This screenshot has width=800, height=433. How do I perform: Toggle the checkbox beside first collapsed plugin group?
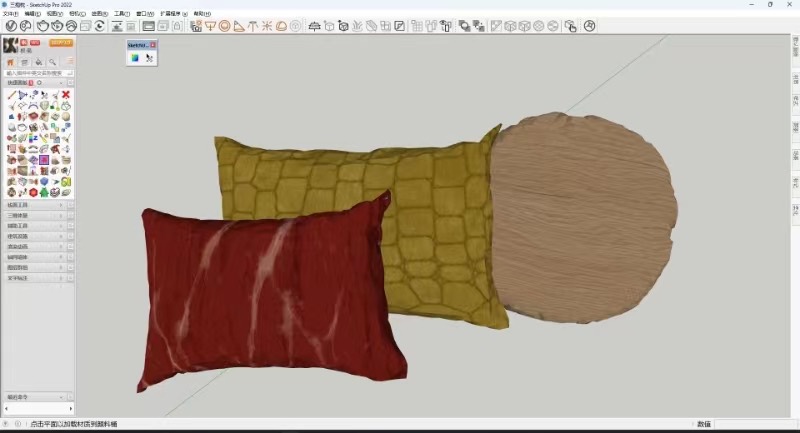point(70,205)
